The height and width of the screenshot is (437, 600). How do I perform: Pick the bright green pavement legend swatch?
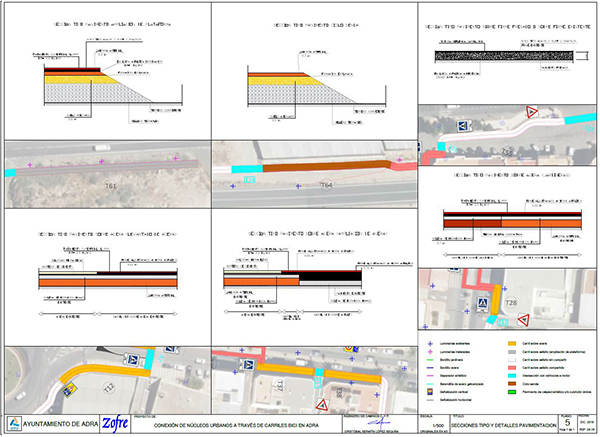pyautogui.click(x=512, y=392)
